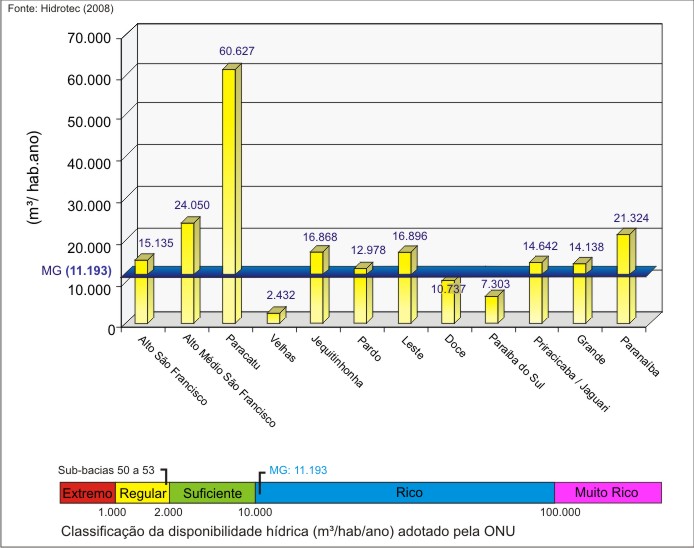Select the Pardo category label

click(369, 348)
